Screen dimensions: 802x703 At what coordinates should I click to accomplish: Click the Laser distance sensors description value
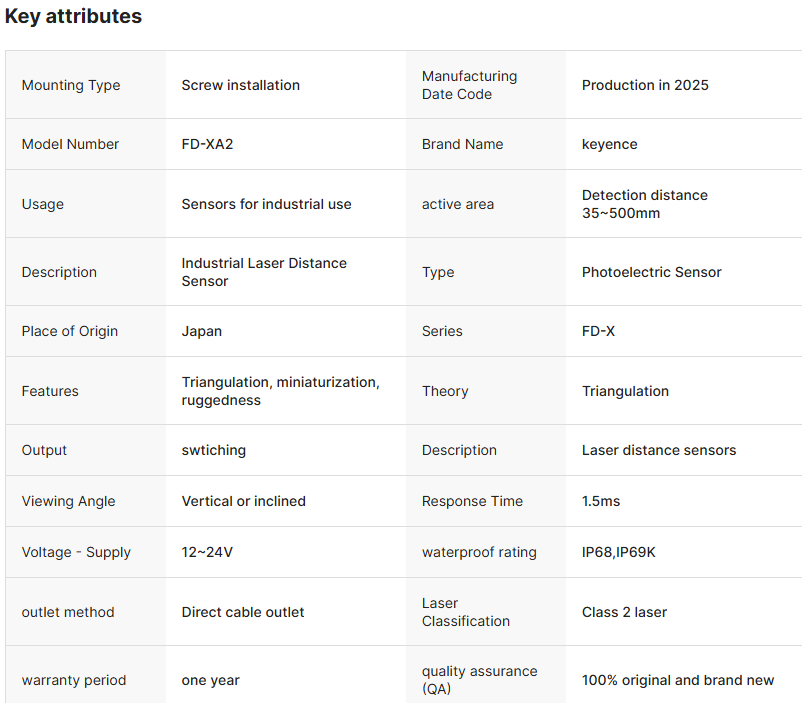pos(658,450)
